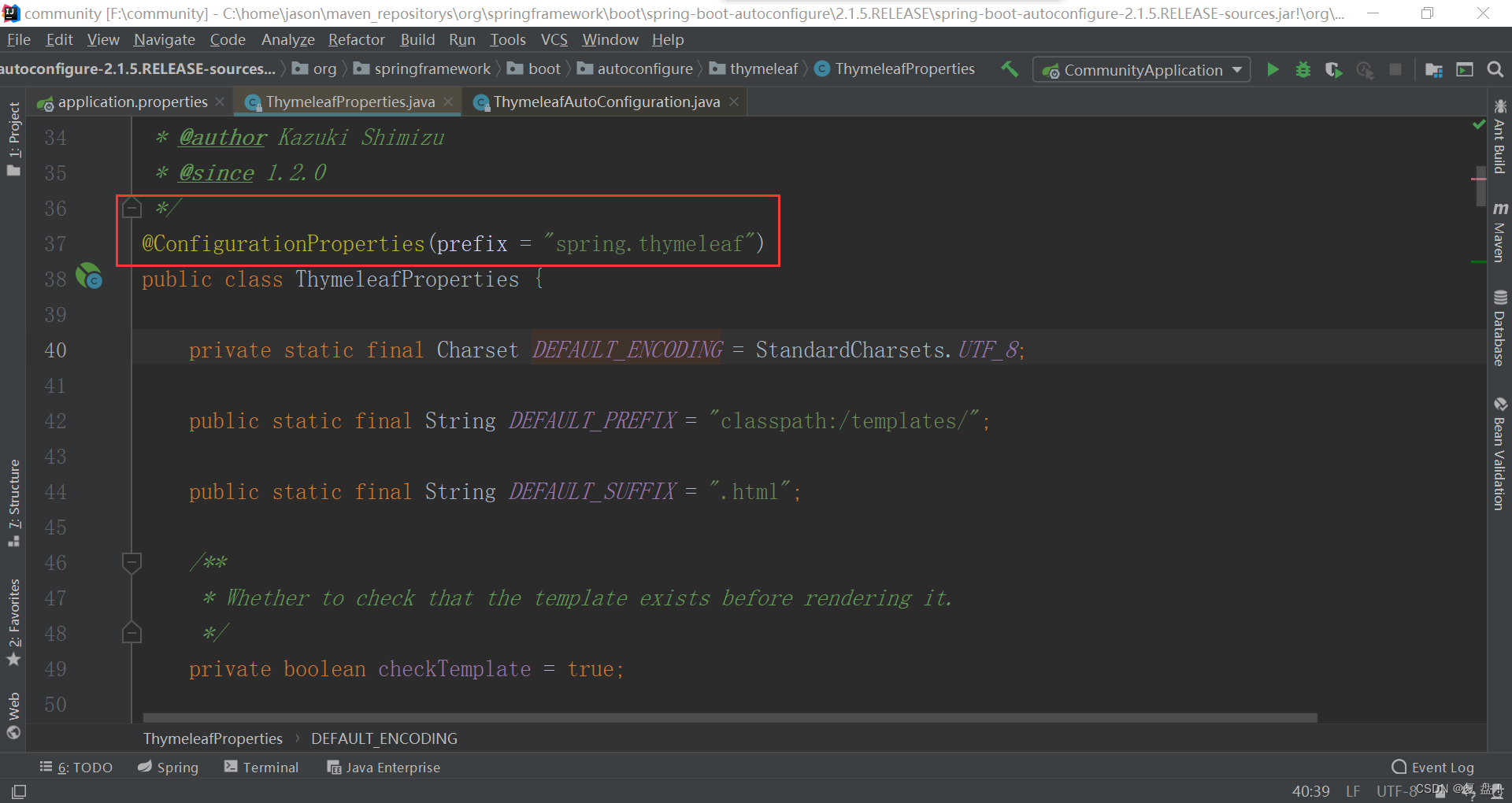Click the IntelliJ app icon in title bar

11,13
